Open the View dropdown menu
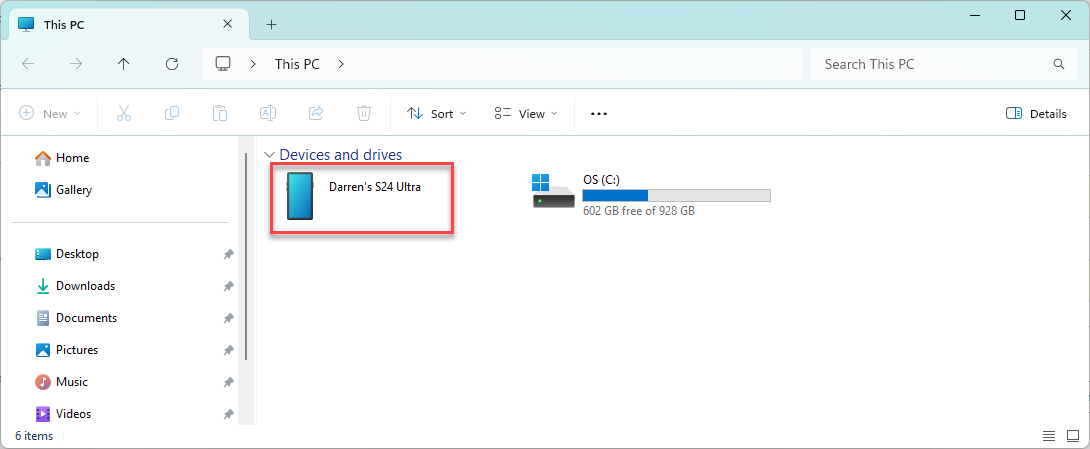 coord(526,113)
